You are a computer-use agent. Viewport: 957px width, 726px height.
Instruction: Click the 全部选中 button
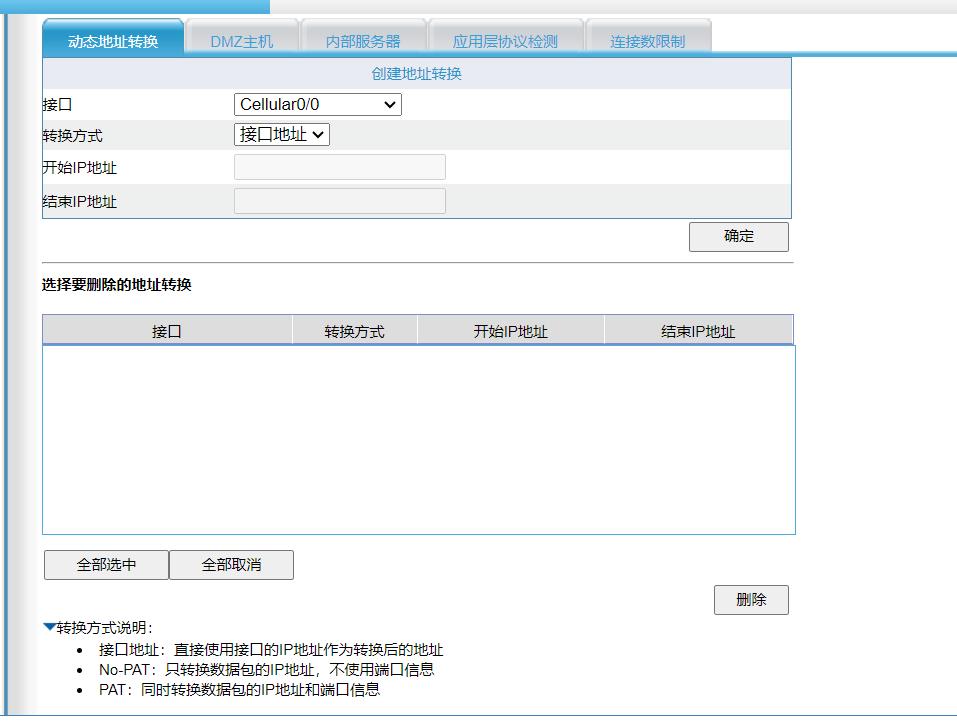pyautogui.click(x=106, y=565)
